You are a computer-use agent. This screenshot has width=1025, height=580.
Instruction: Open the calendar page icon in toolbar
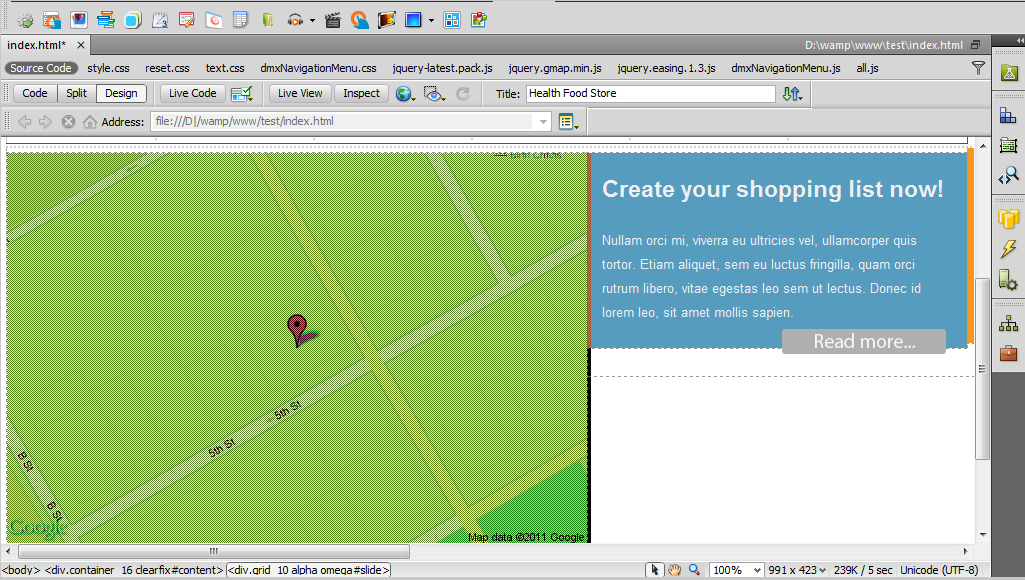pyautogui.click(x=160, y=20)
